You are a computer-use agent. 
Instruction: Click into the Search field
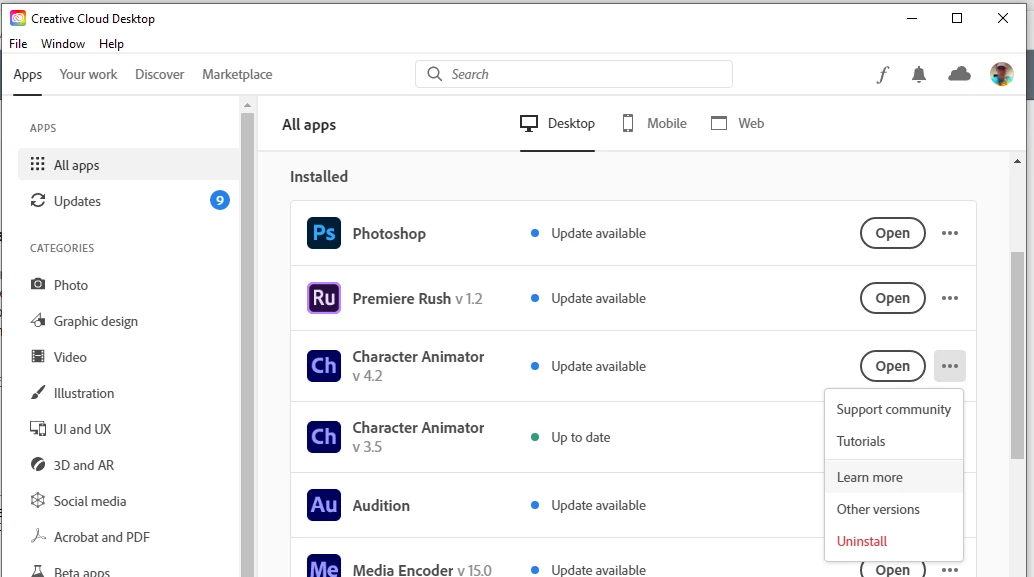pos(574,74)
